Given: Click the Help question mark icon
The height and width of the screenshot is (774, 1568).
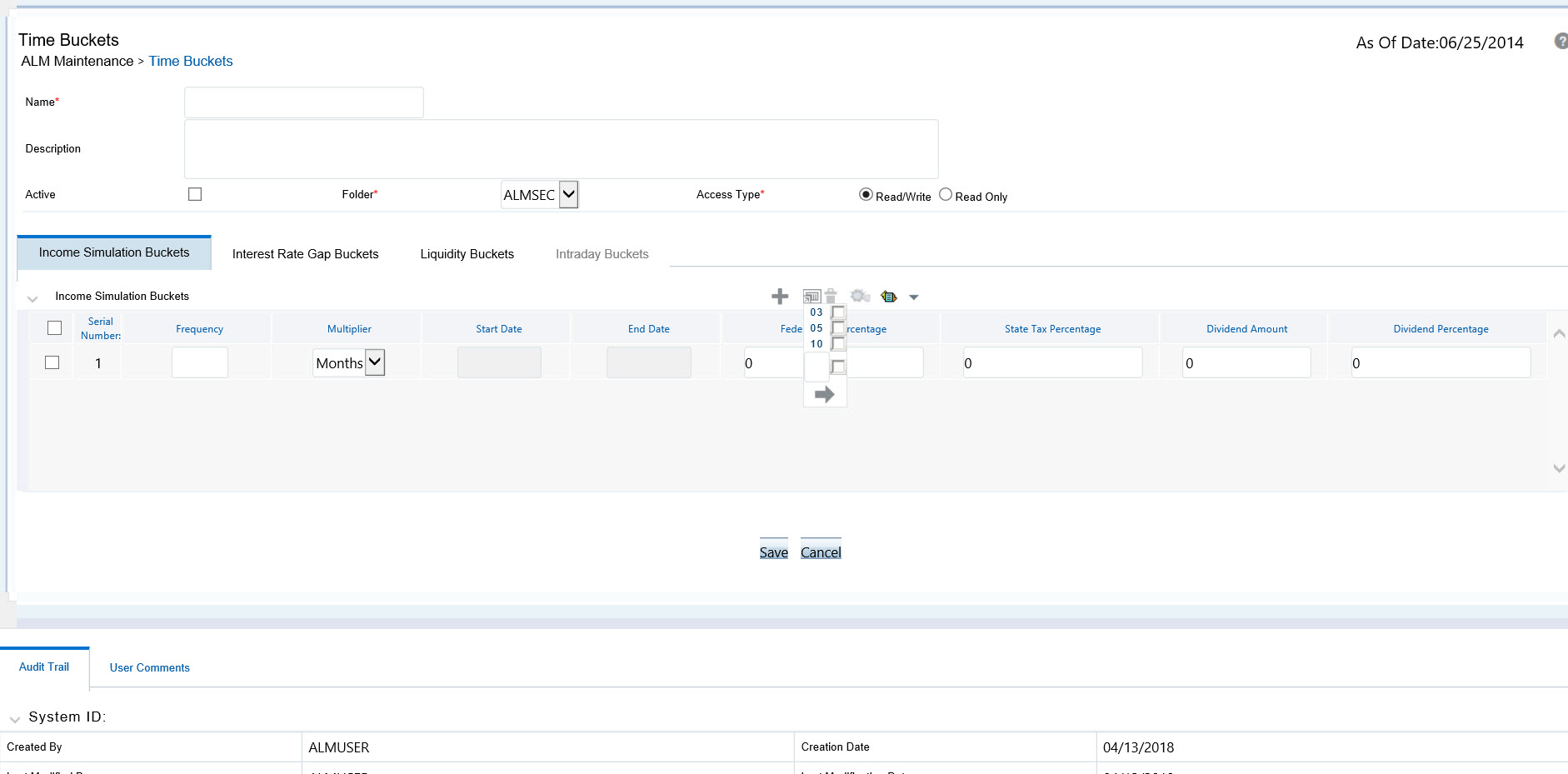Looking at the screenshot, I should click(x=1561, y=40).
